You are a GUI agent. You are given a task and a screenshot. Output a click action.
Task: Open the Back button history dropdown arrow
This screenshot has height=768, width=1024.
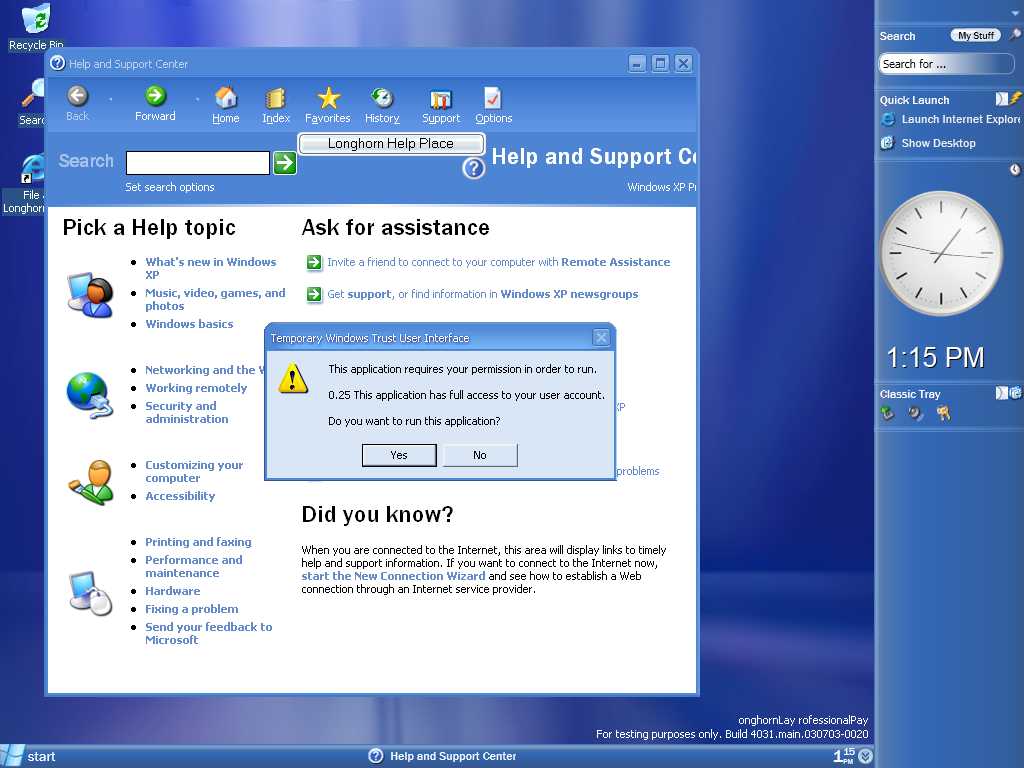110,100
